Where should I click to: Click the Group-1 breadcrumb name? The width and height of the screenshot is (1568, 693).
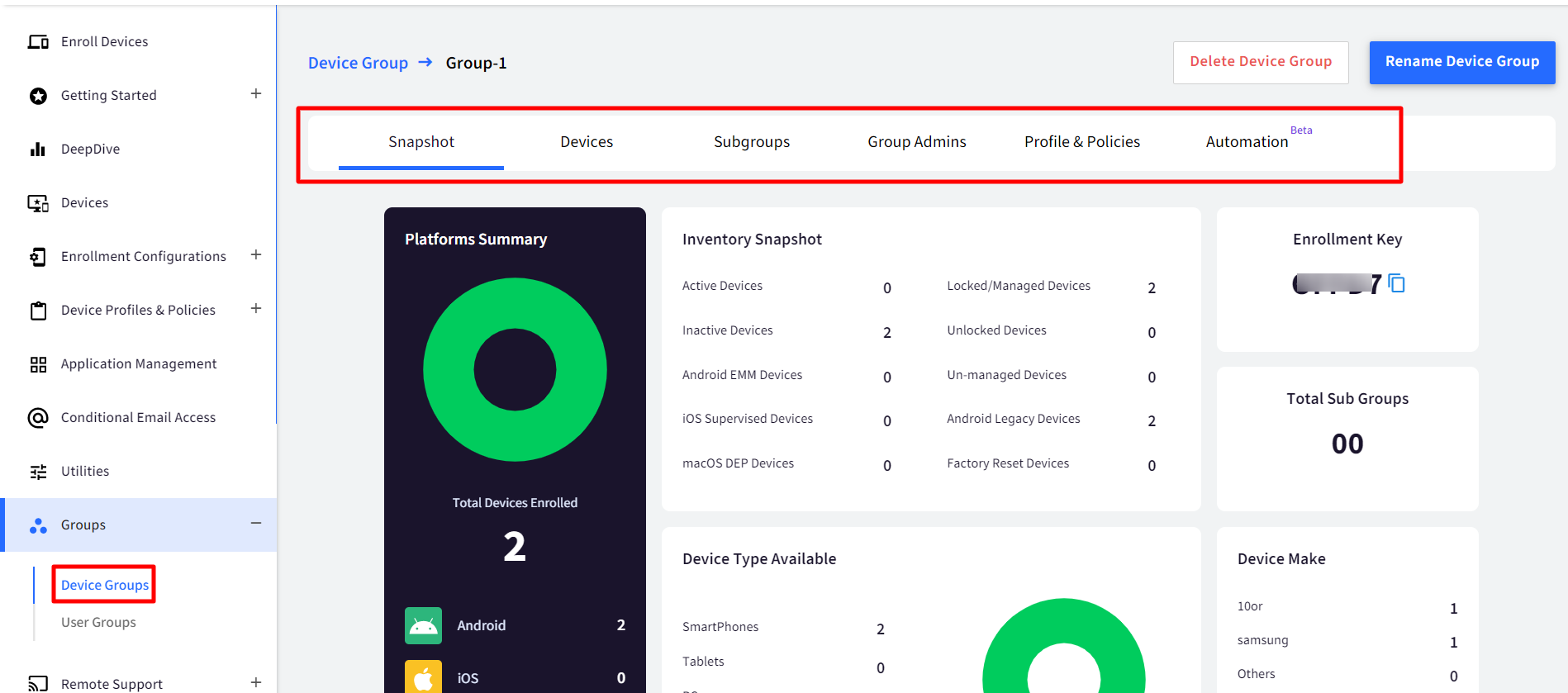point(476,64)
